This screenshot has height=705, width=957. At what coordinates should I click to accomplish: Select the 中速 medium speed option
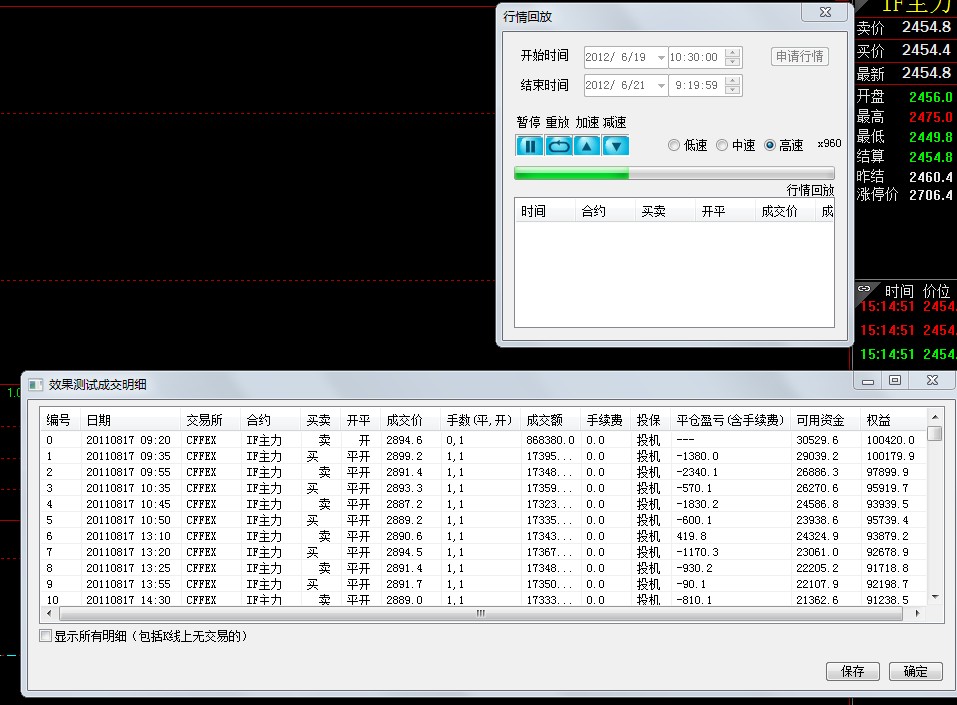click(x=722, y=145)
